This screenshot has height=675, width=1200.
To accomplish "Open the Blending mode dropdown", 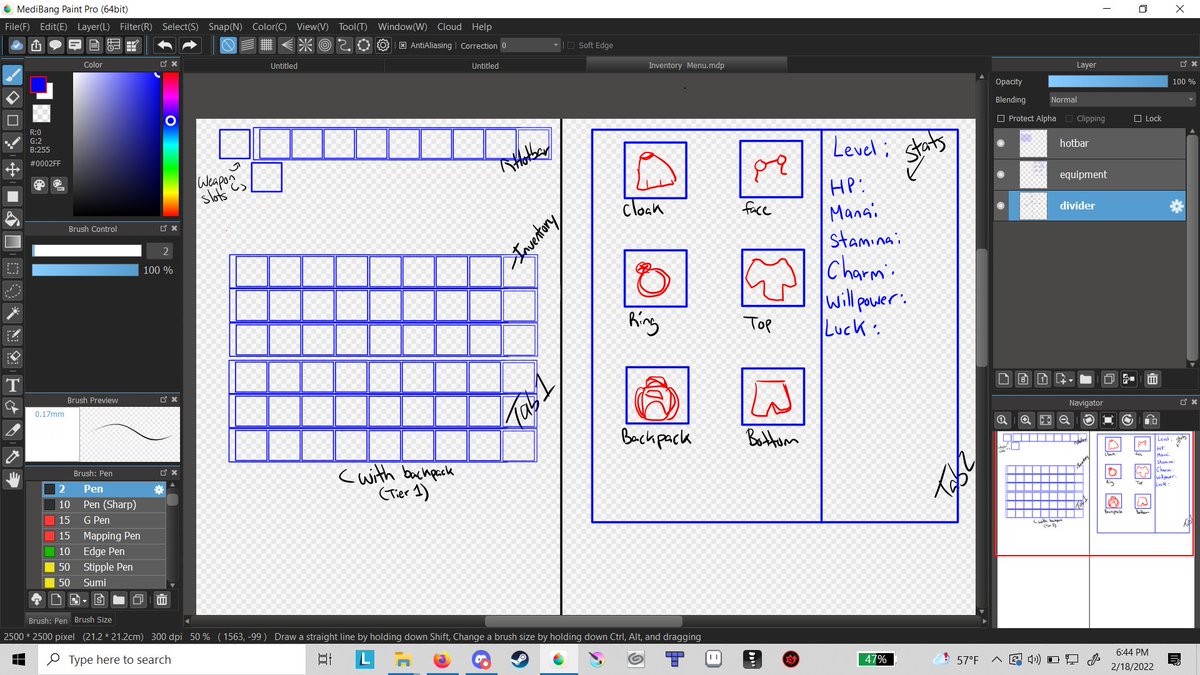I will click(x=1122, y=100).
